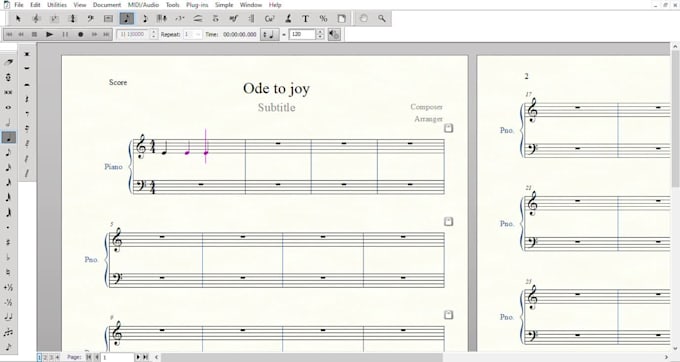Choose the eighth note duration

pos(8,153)
